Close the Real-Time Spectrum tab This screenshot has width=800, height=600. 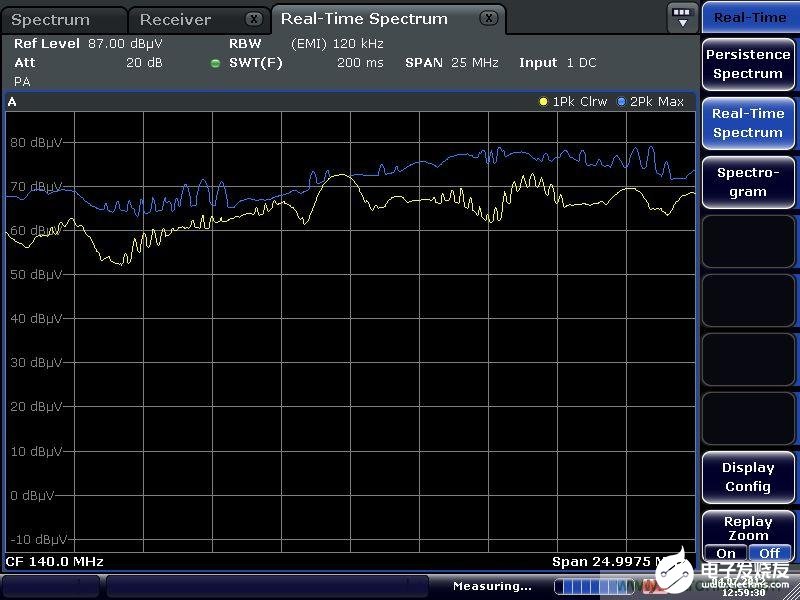(488, 18)
